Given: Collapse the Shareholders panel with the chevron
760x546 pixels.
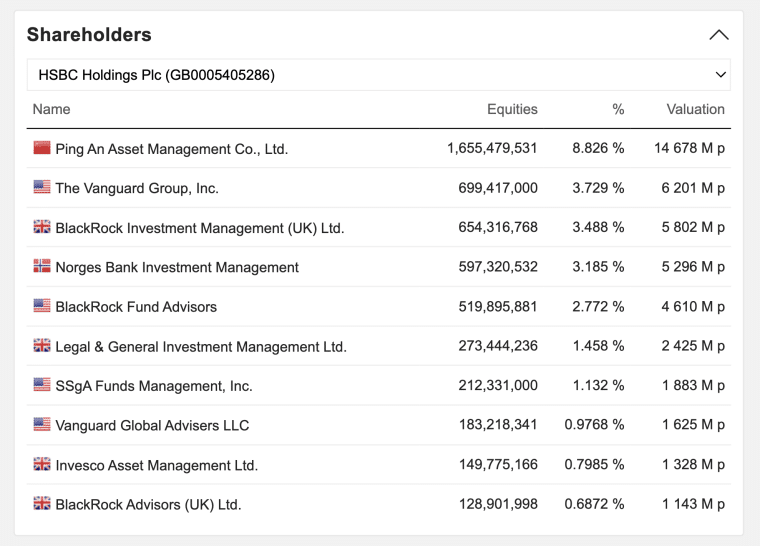Looking at the screenshot, I should pyautogui.click(x=719, y=35).
